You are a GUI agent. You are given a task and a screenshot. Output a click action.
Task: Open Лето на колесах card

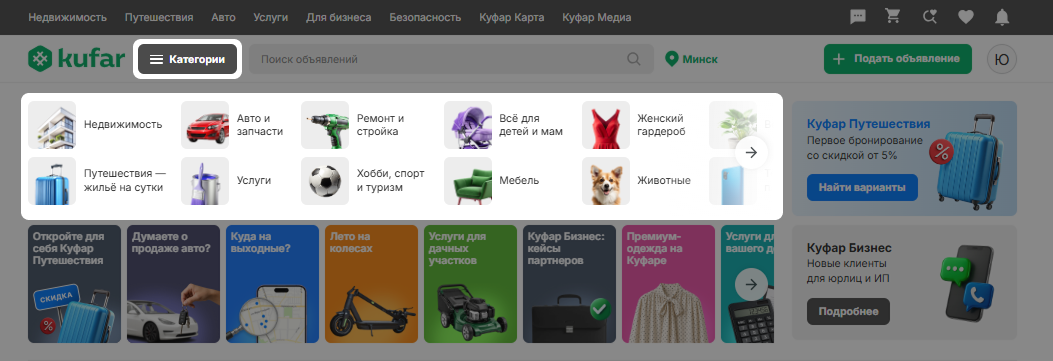pos(371,284)
